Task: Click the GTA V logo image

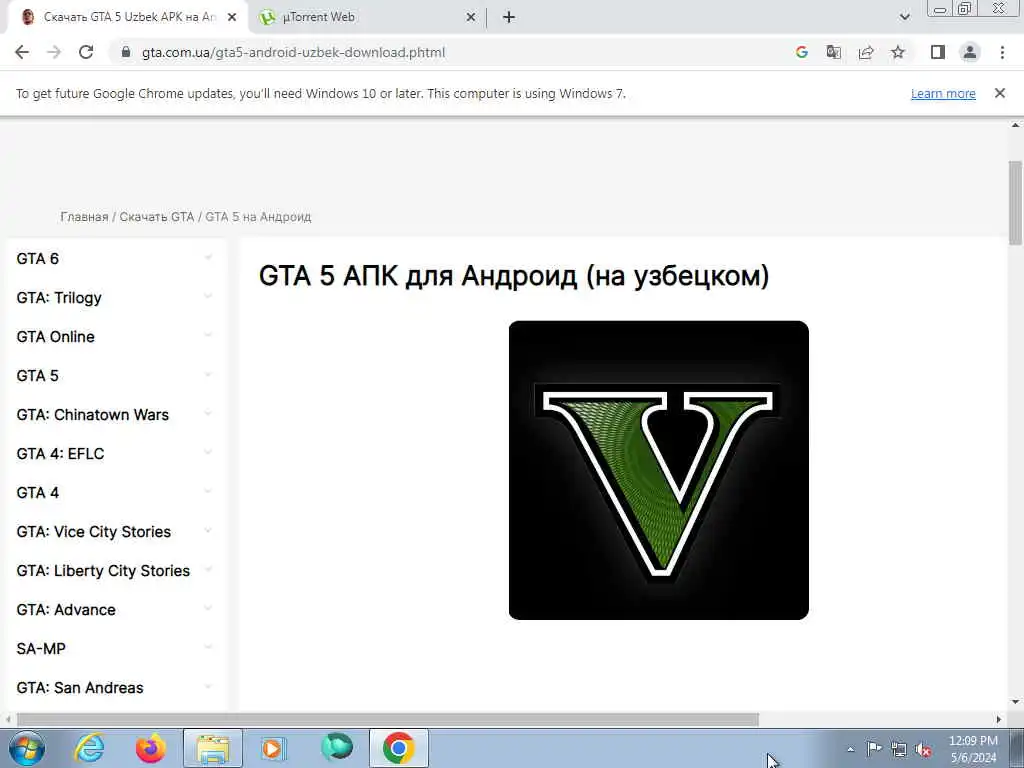Action: pos(658,470)
